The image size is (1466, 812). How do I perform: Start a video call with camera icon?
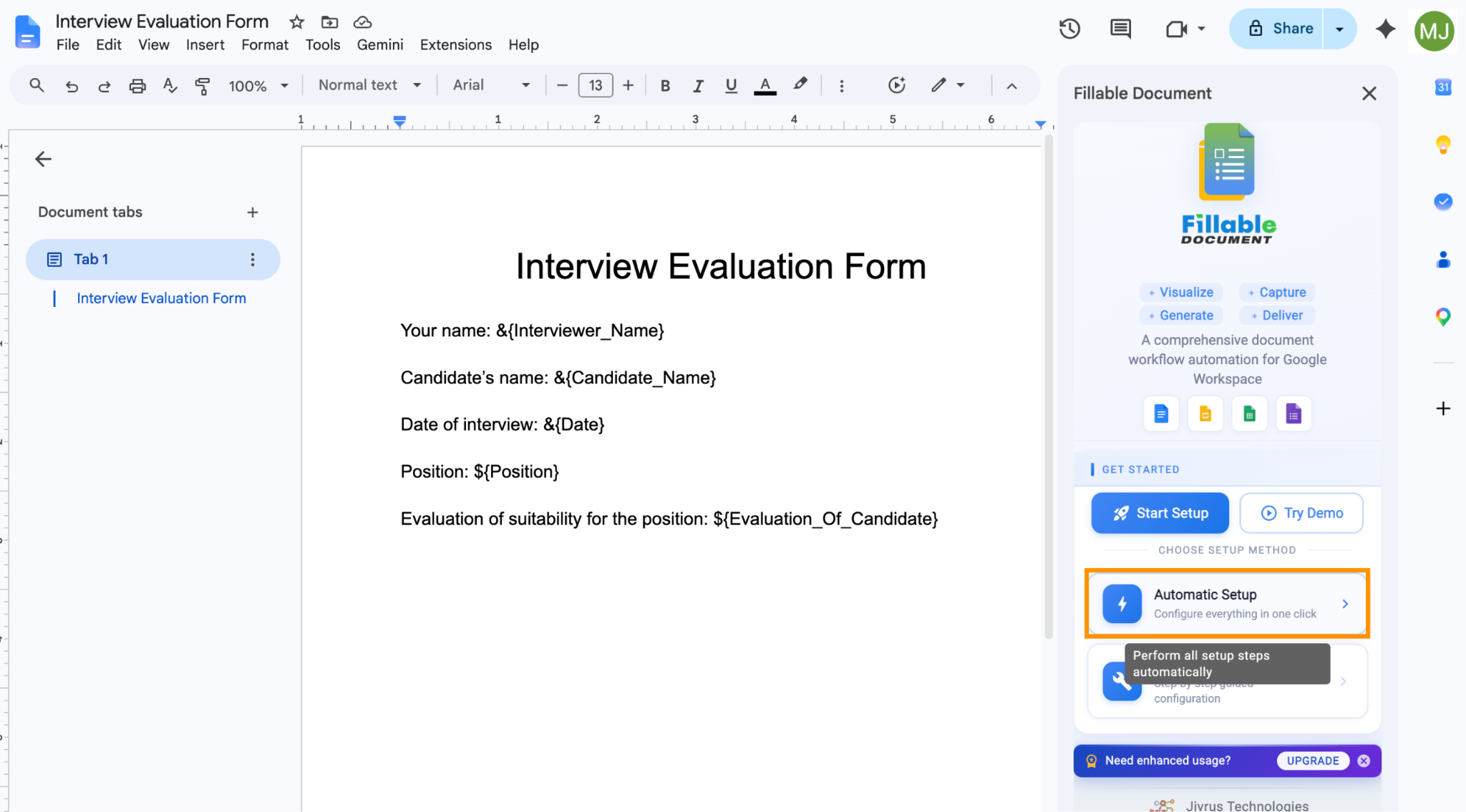tap(1176, 29)
